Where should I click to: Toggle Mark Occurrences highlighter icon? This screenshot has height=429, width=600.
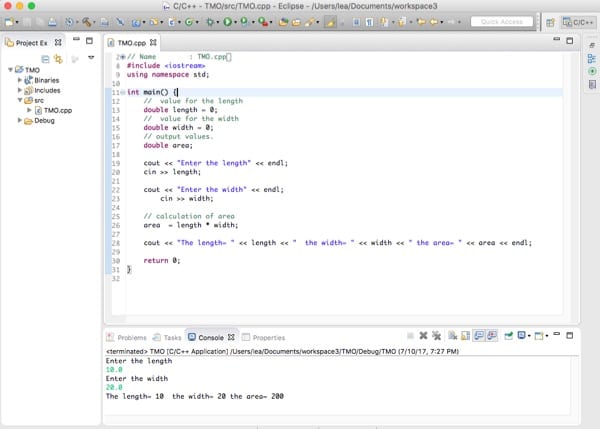(x=330, y=22)
